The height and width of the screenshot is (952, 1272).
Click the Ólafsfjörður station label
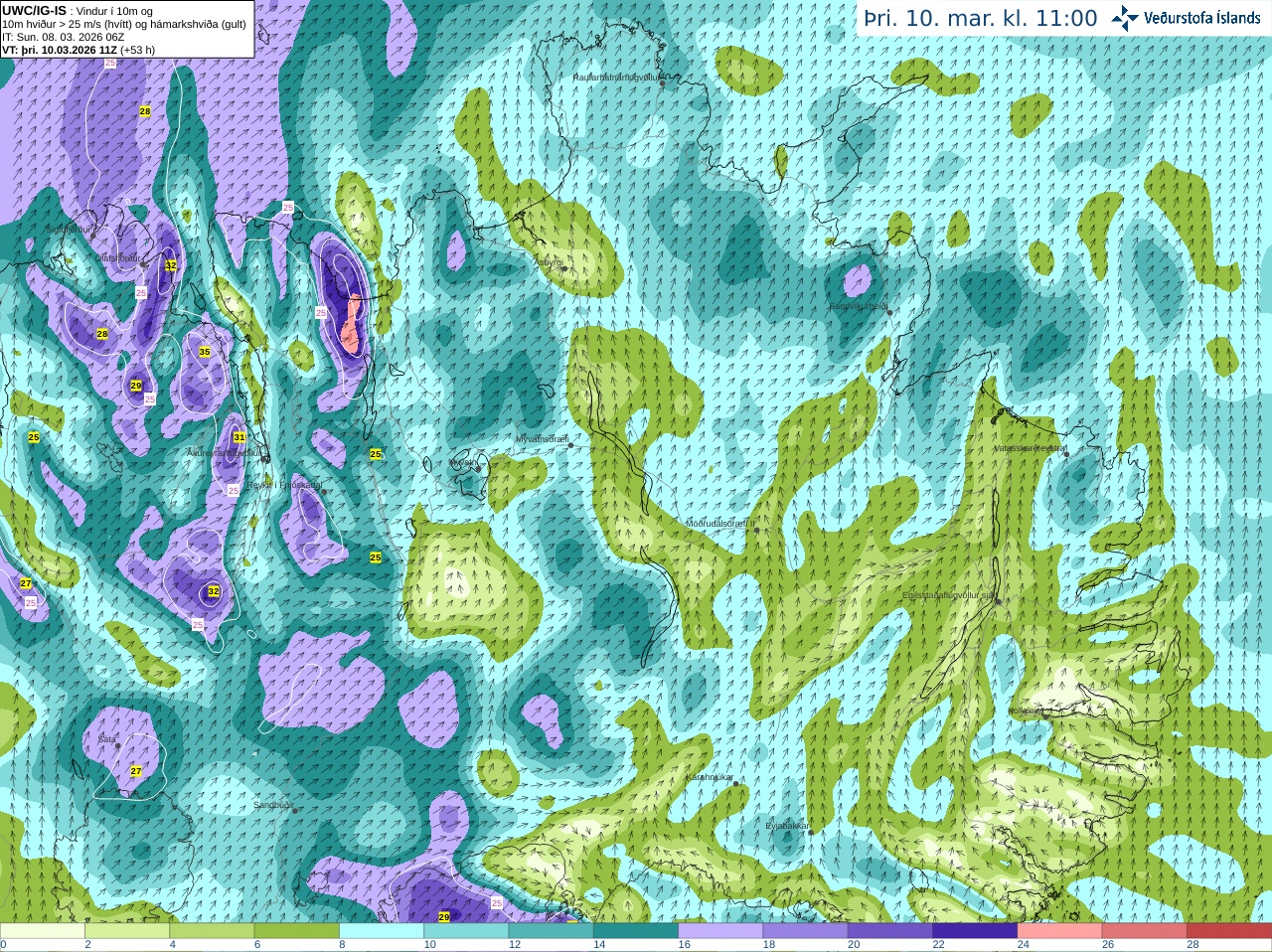[117, 257]
